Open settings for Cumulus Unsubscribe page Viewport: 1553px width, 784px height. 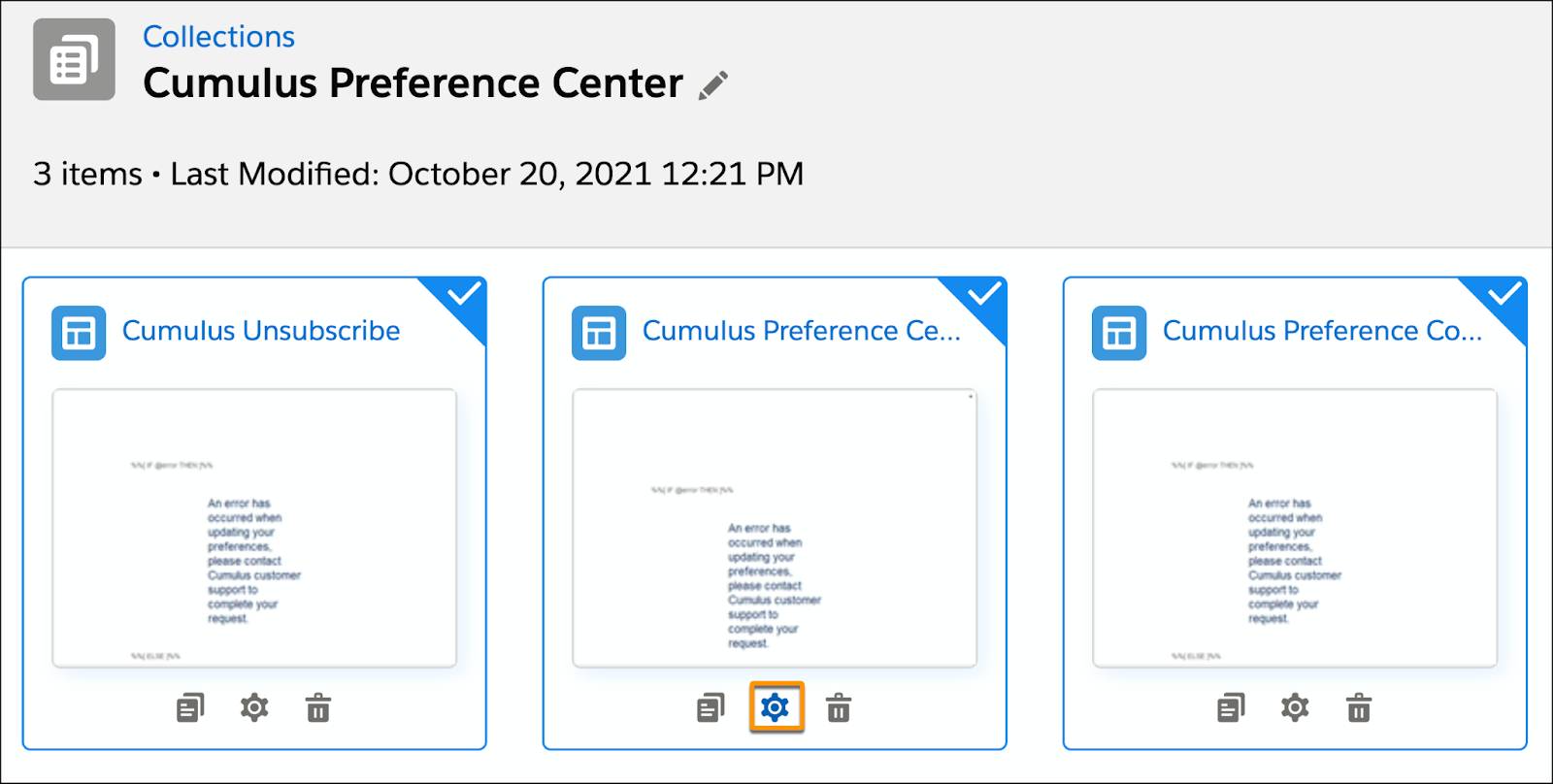pyautogui.click(x=255, y=708)
